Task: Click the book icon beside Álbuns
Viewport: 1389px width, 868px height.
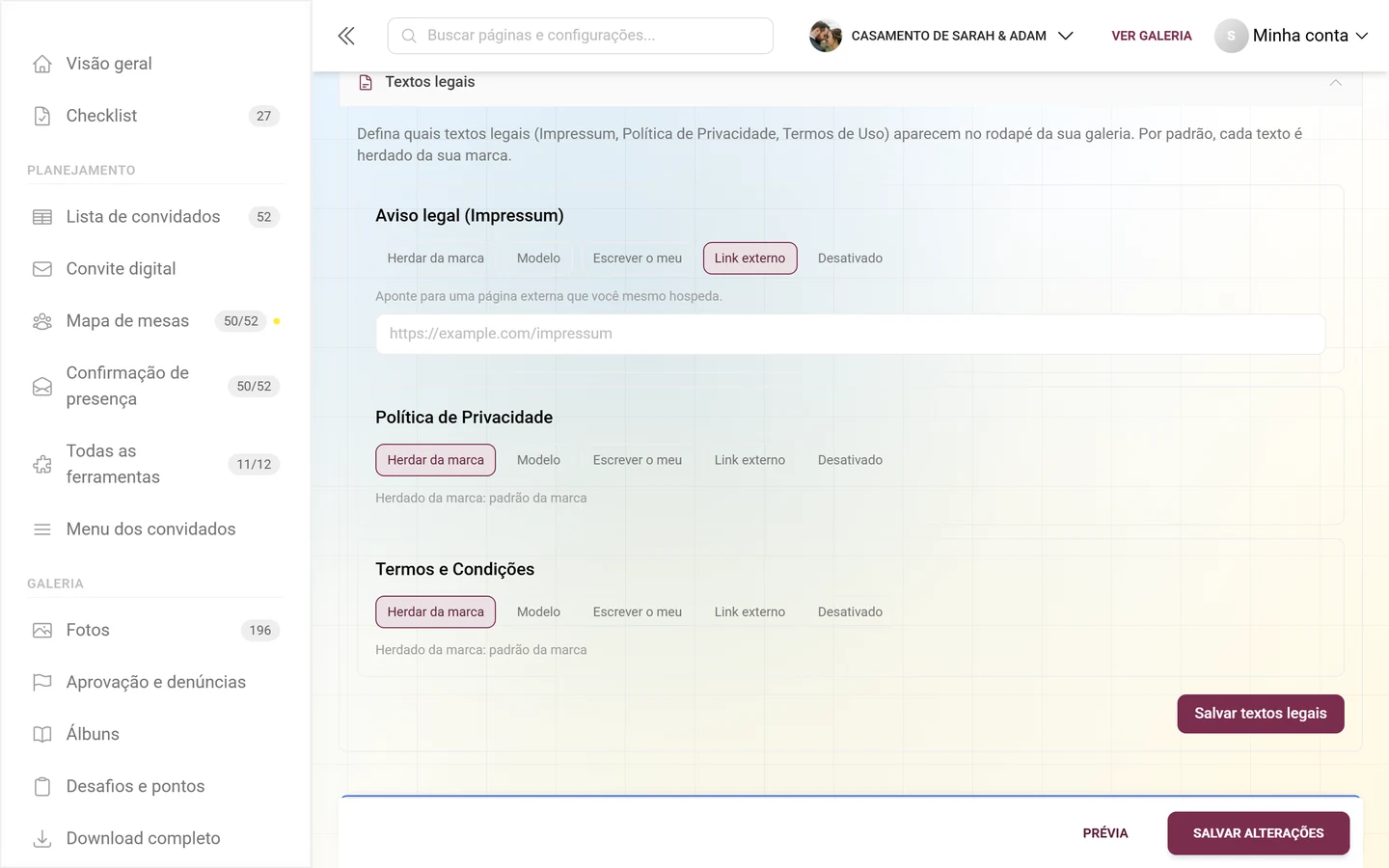Action: (42, 735)
